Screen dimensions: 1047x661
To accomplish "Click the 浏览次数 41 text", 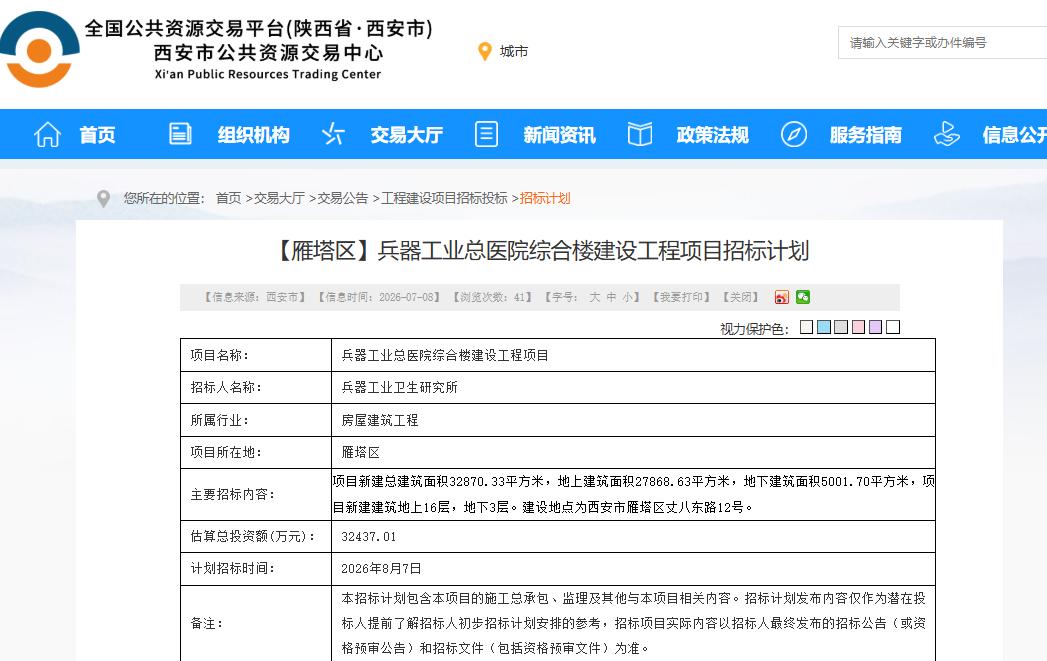I will click(492, 297).
